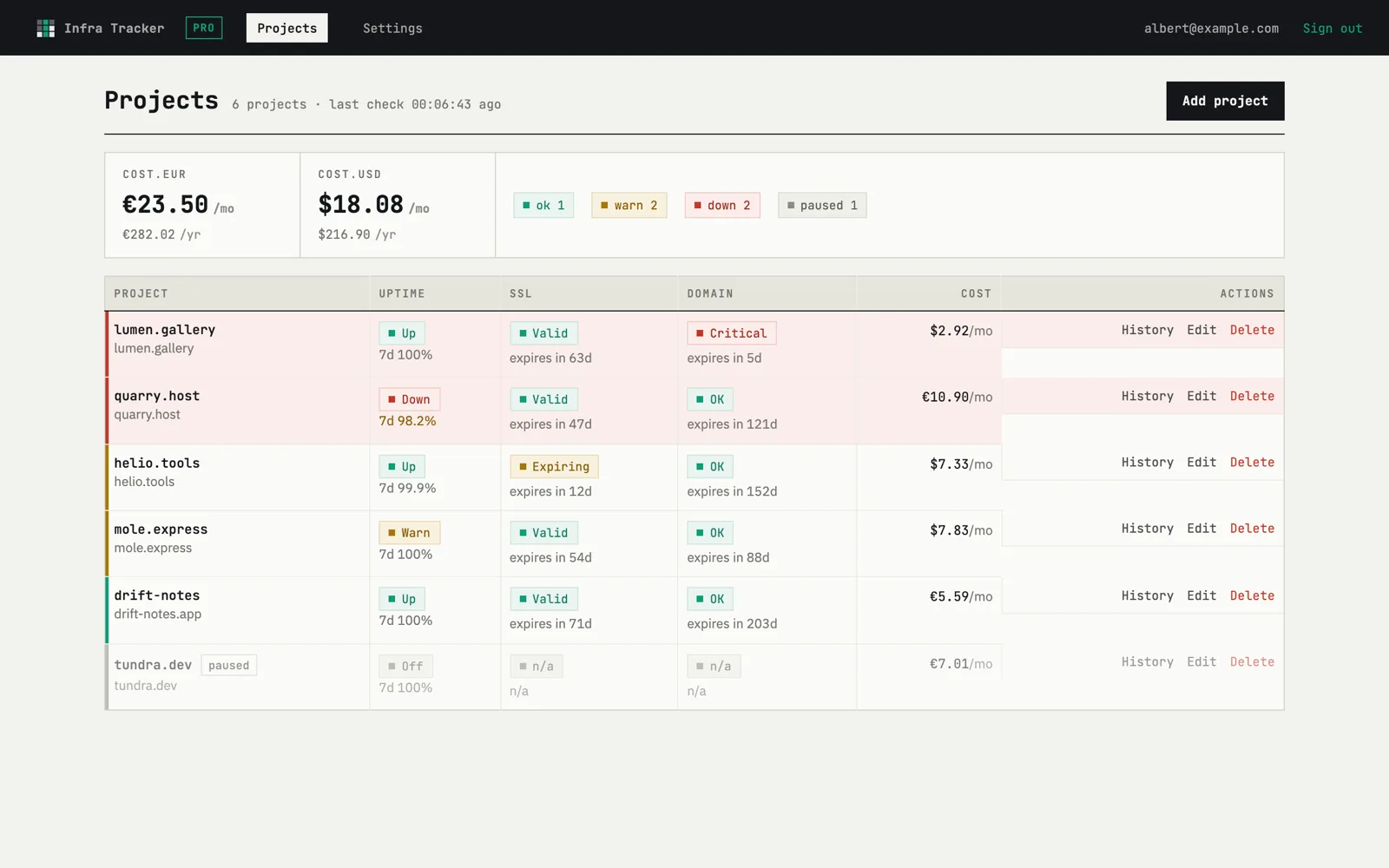The width and height of the screenshot is (1389, 868).
Task: Open the Projects tab
Action: click(286, 28)
